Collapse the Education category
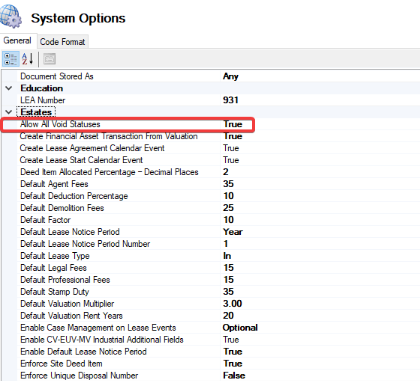Image resolution: width=420 pixels, height=381 pixels. (x=9, y=88)
